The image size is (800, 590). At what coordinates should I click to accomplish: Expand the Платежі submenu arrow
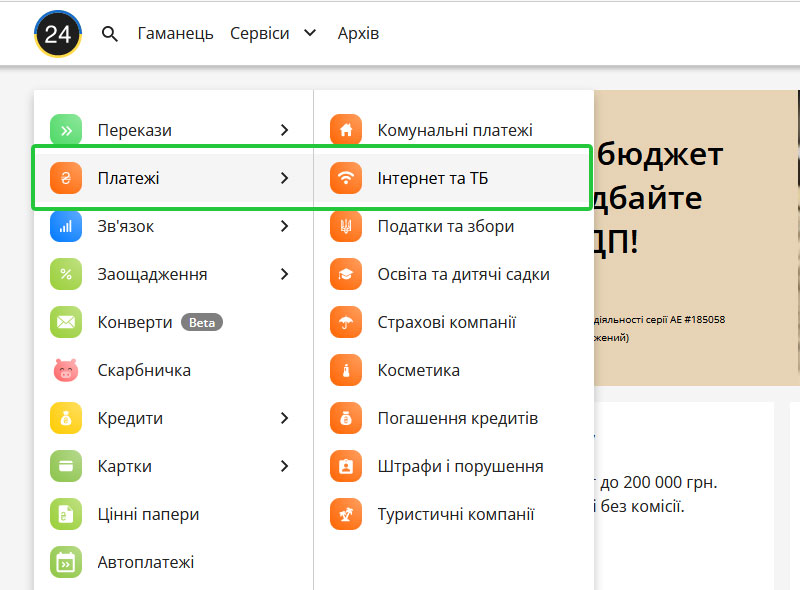click(x=285, y=178)
